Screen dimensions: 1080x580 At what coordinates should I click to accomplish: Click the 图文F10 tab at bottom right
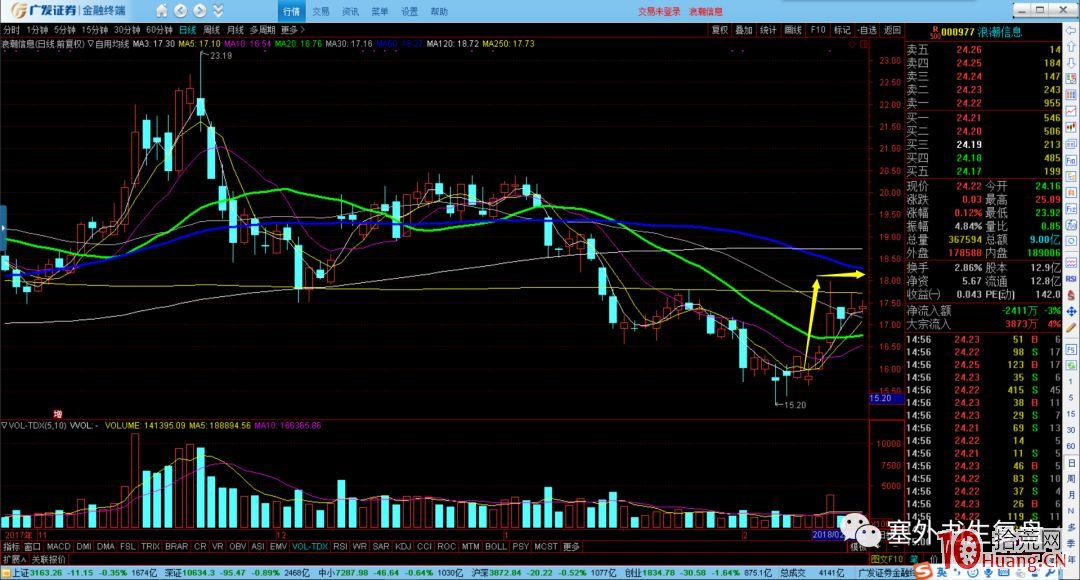(887, 559)
